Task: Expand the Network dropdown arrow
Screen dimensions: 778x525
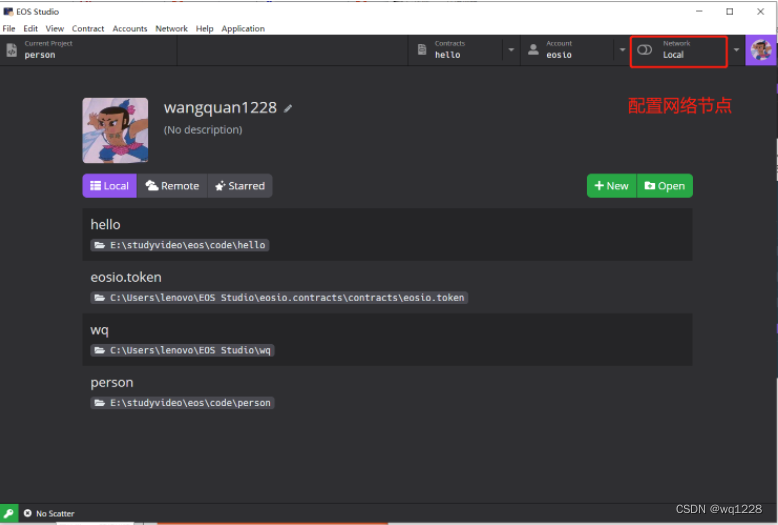Action: tap(736, 50)
